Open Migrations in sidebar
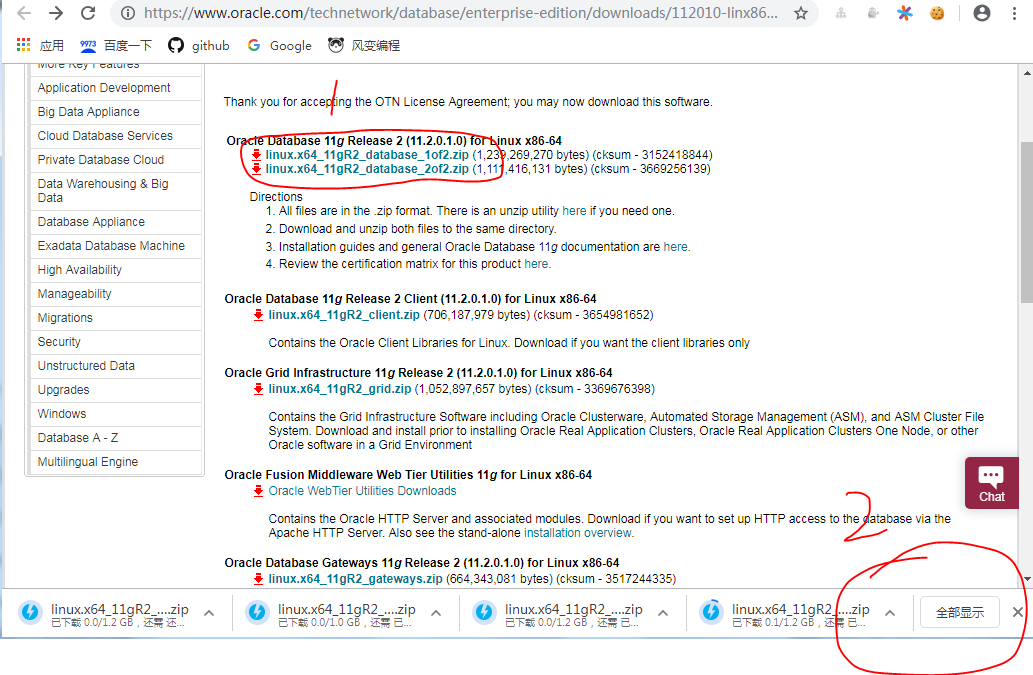This screenshot has width=1033, height=675. (x=115, y=318)
